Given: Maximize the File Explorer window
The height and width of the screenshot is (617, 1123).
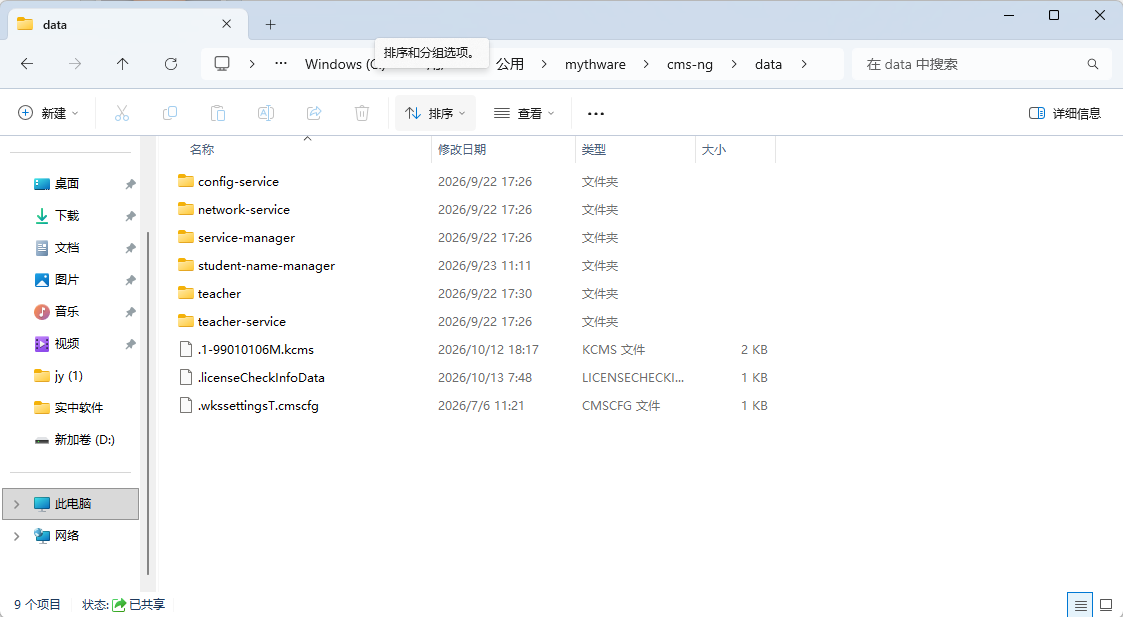Looking at the screenshot, I should [x=1054, y=15].
